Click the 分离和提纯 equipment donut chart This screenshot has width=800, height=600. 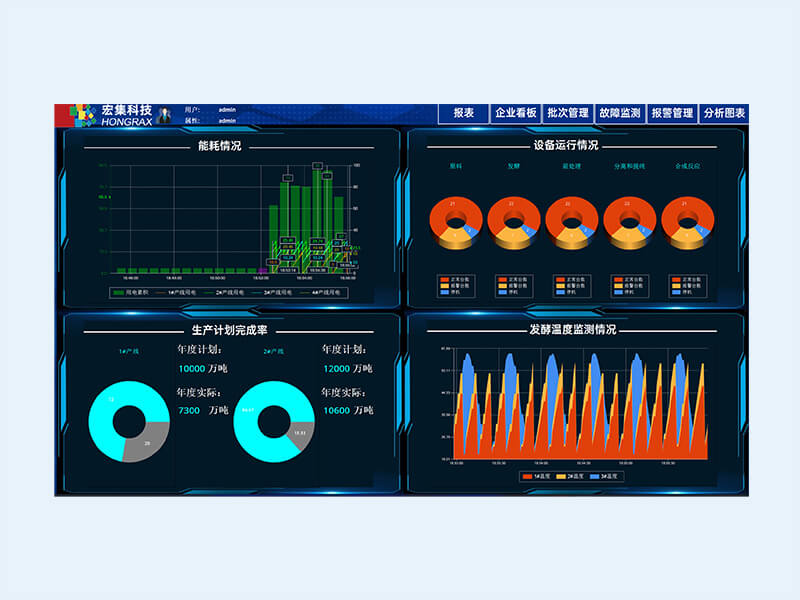click(630, 222)
